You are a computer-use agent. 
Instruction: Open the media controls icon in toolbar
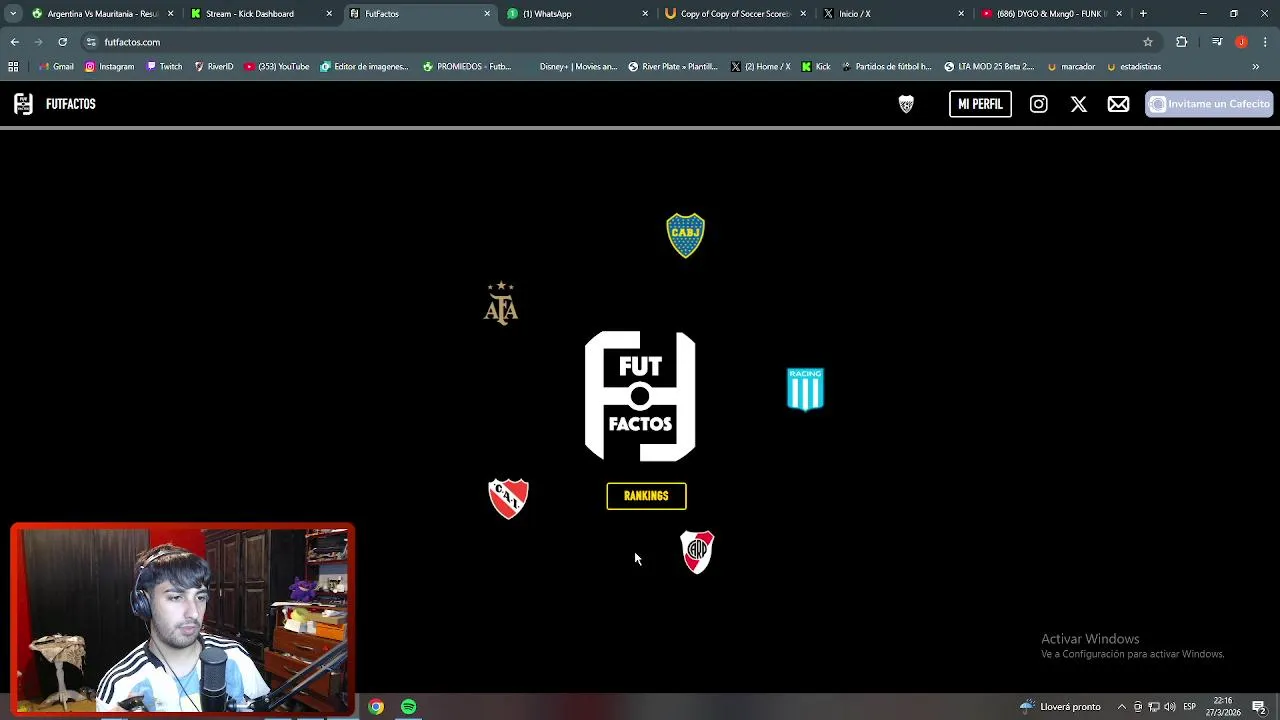pos(1217,42)
